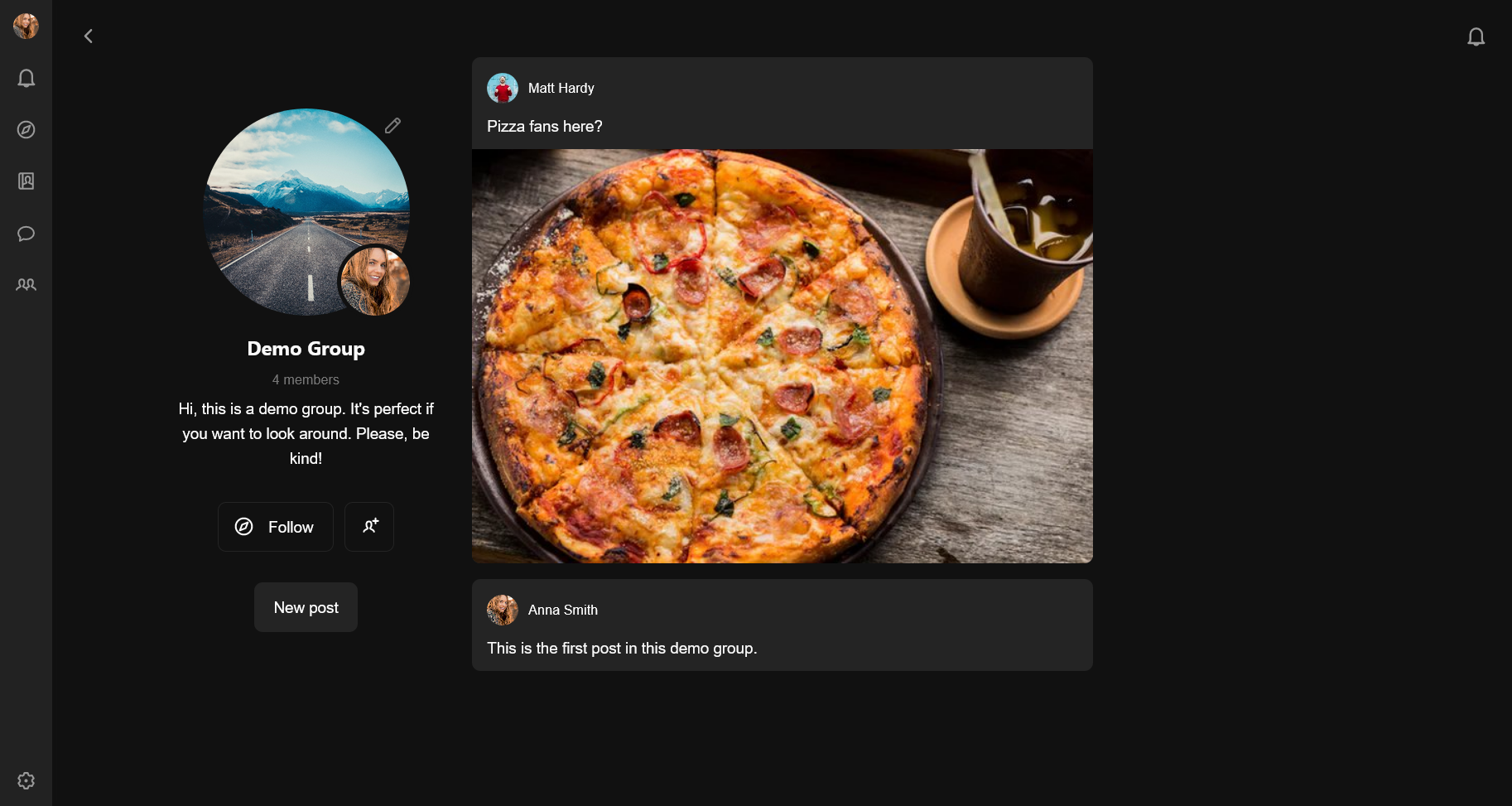Image resolution: width=1512 pixels, height=806 pixels.
Task: Follow the Demo Group
Action: click(x=276, y=527)
